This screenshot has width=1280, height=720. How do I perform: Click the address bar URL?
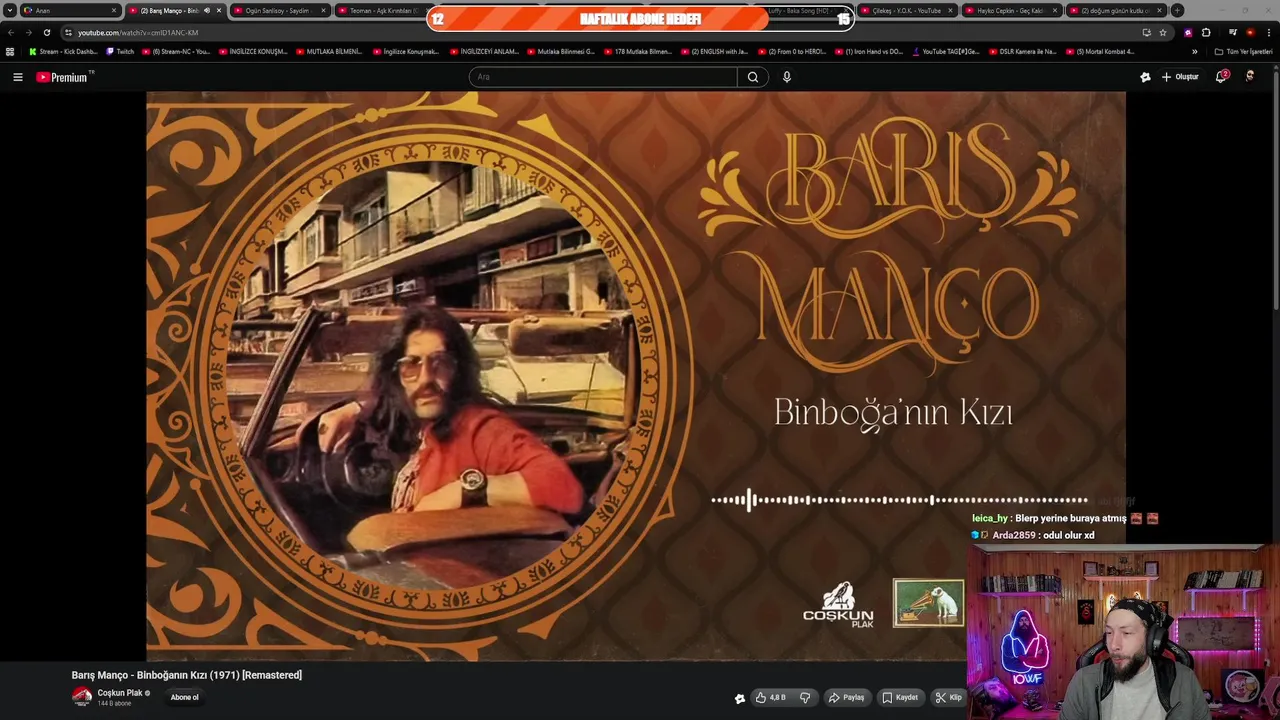pos(138,32)
